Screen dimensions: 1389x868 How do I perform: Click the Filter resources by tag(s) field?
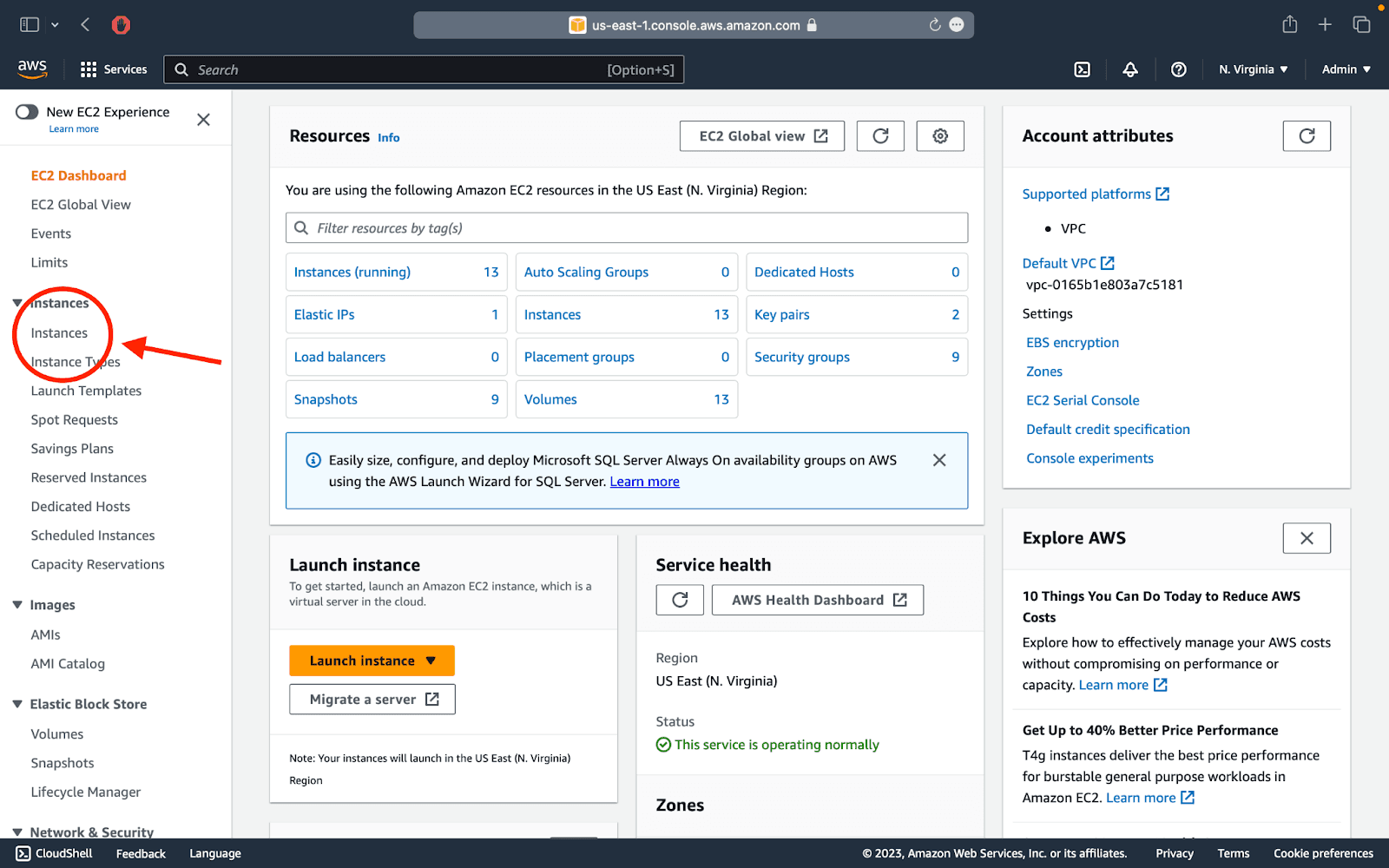[x=627, y=228]
